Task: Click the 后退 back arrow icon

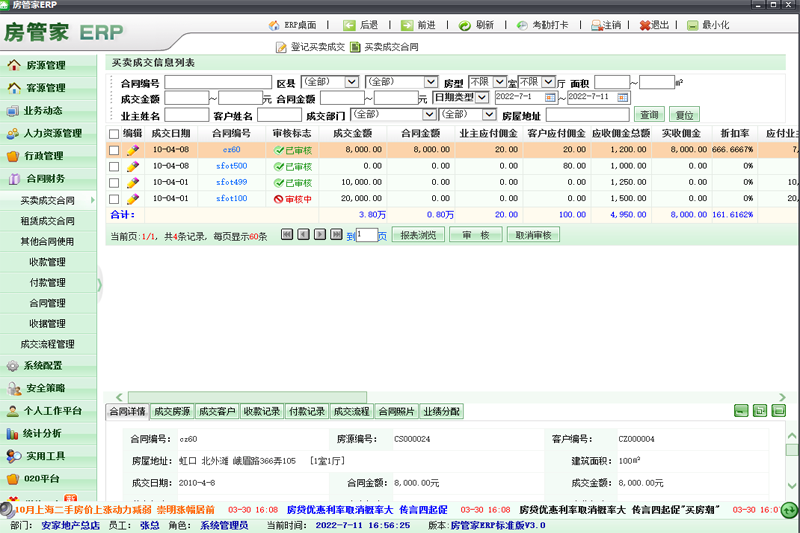Action: (x=349, y=25)
